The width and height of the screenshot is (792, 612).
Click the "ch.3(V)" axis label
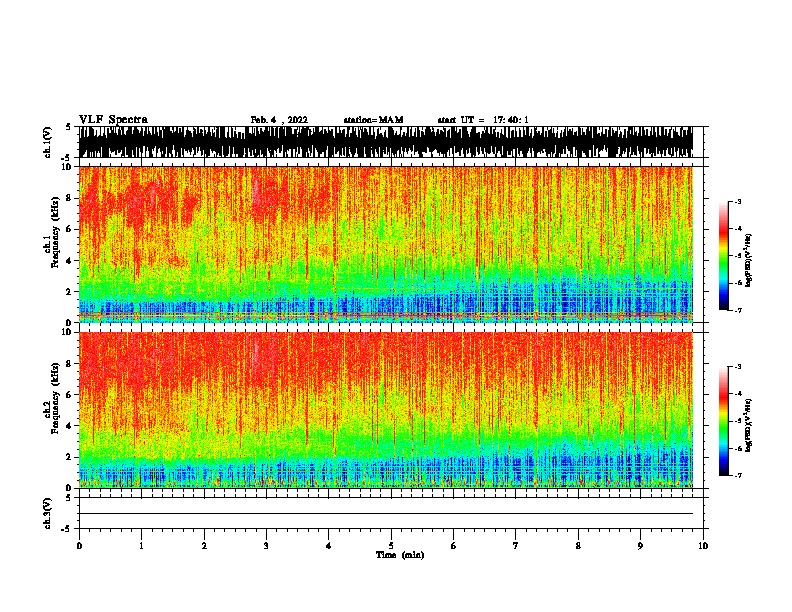[48, 513]
